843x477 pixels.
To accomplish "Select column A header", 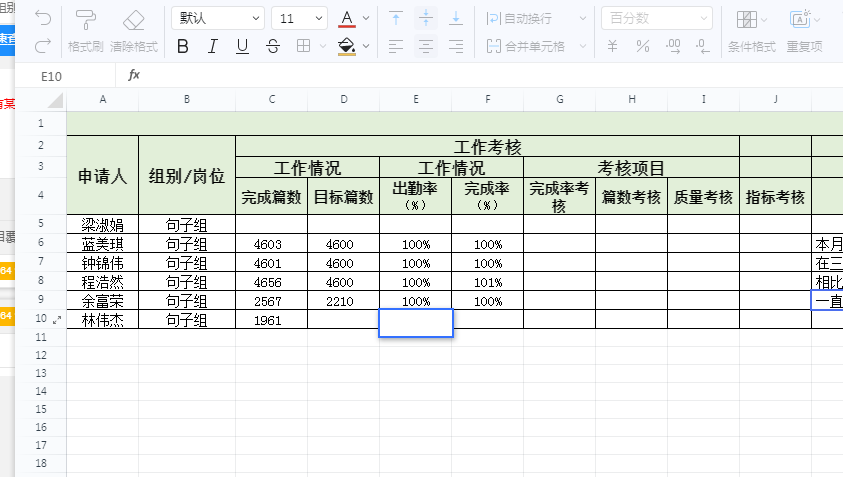I will (x=103, y=99).
